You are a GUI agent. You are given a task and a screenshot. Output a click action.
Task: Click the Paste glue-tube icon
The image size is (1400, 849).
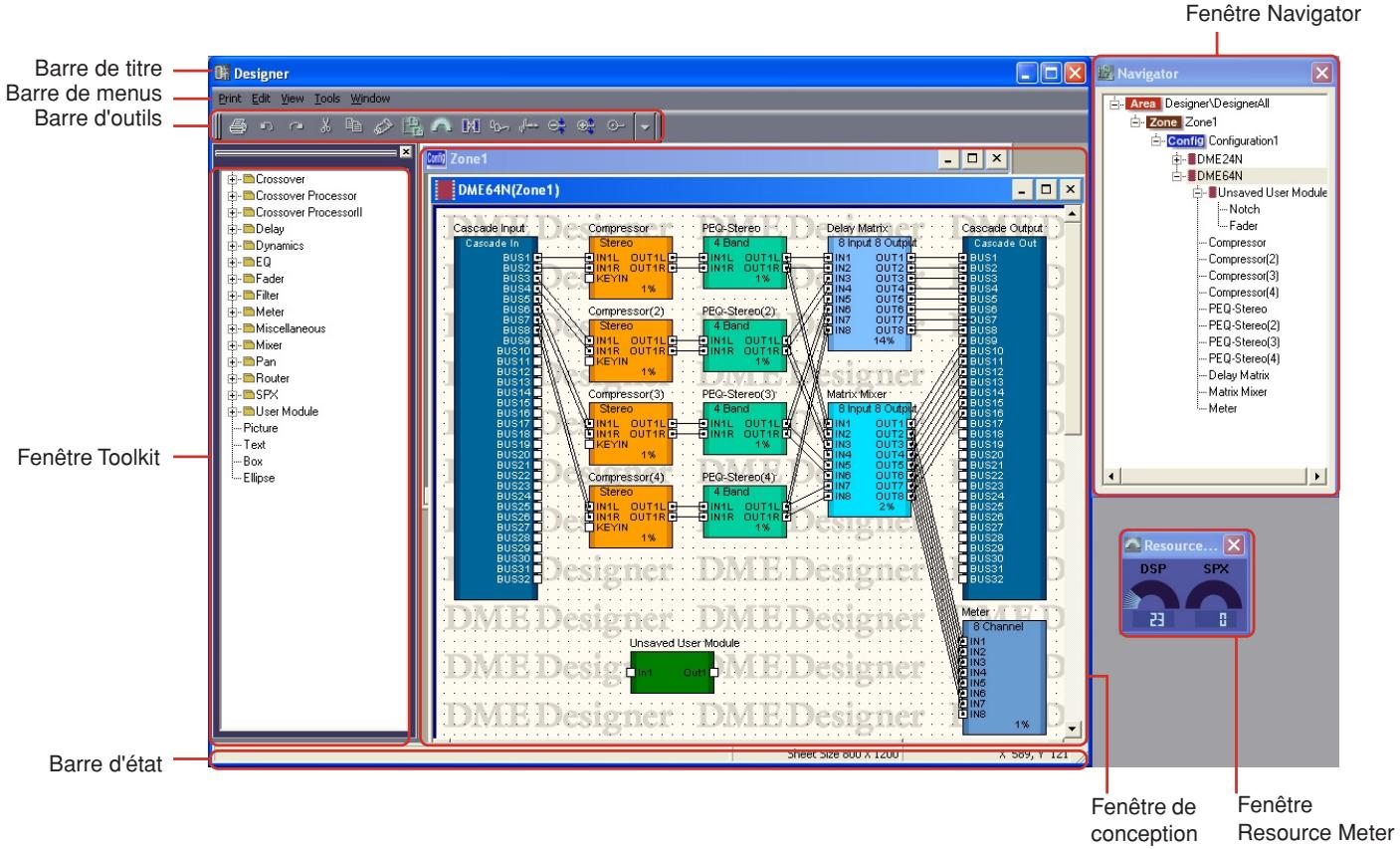[382, 126]
